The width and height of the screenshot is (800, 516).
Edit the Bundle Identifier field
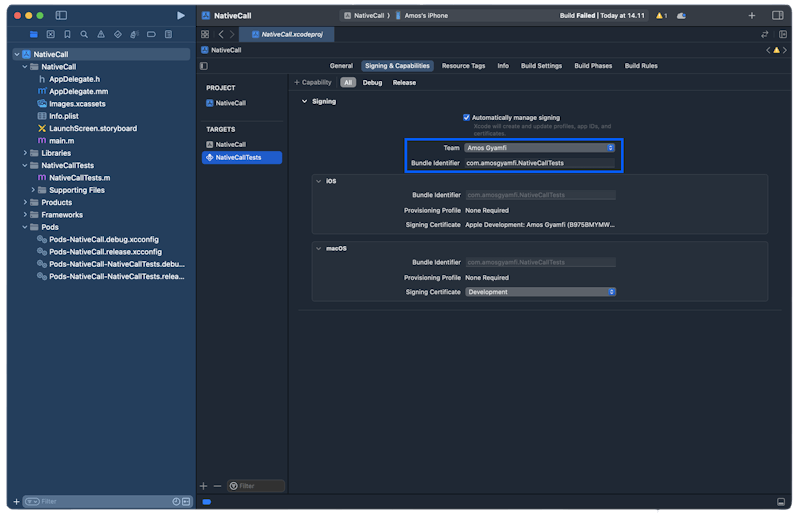tap(540, 163)
